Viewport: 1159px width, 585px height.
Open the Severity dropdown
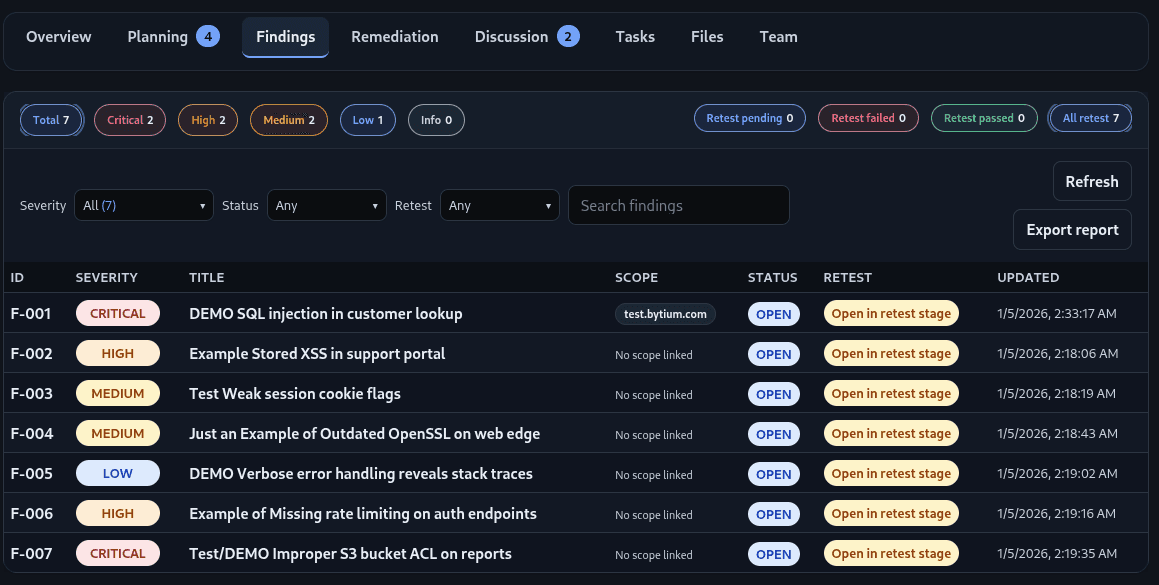coord(143,205)
